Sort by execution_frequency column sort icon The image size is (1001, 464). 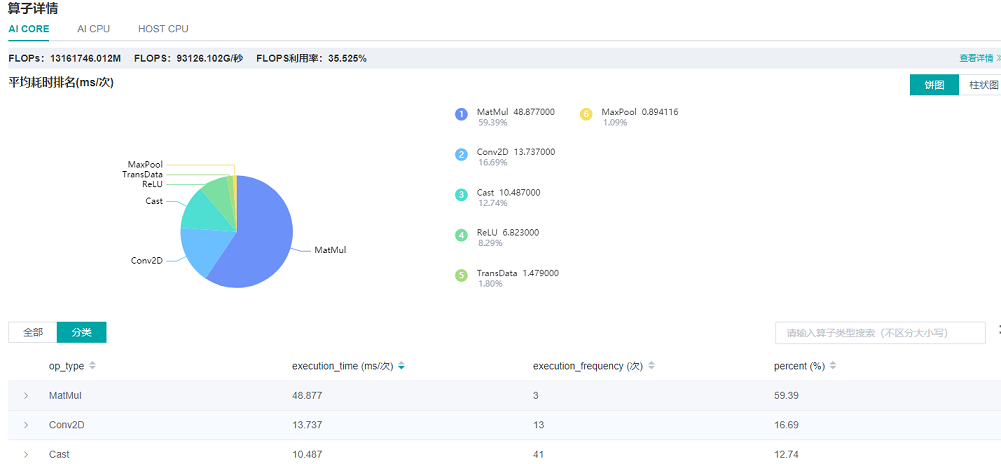[x=652, y=366]
